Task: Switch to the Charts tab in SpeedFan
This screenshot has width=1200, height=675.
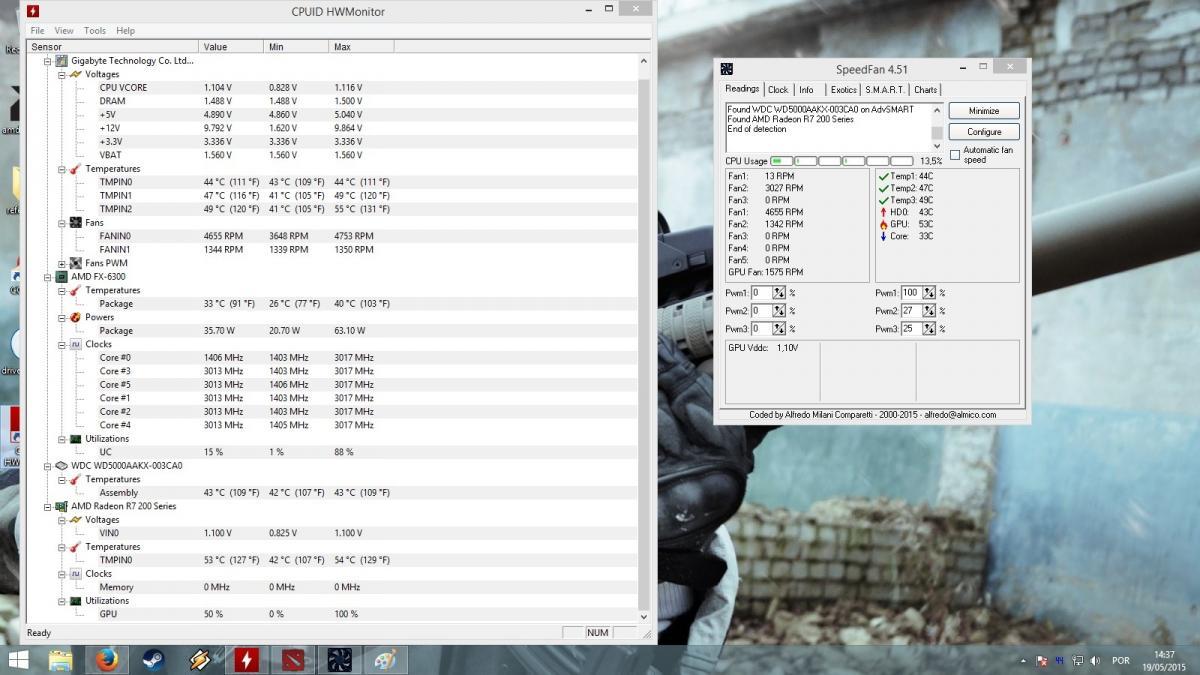Action: 926,90
